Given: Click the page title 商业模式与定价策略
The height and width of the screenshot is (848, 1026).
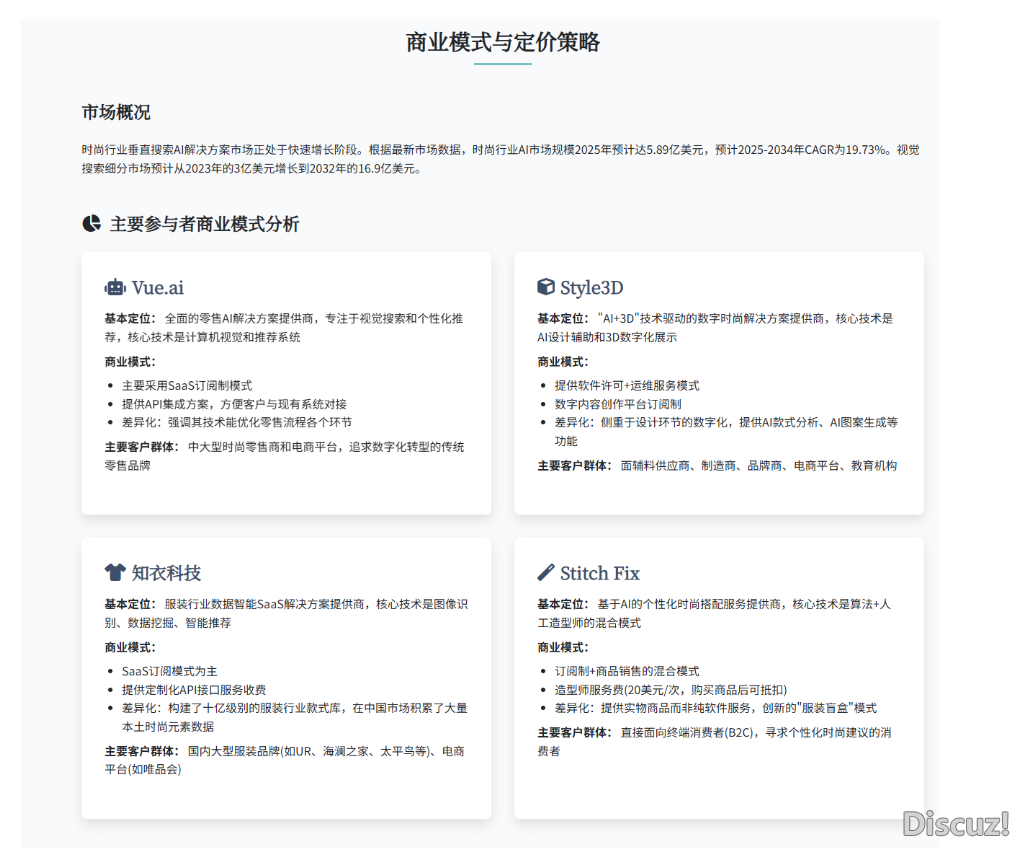Looking at the screenshot, I should [x=503, y=43].
